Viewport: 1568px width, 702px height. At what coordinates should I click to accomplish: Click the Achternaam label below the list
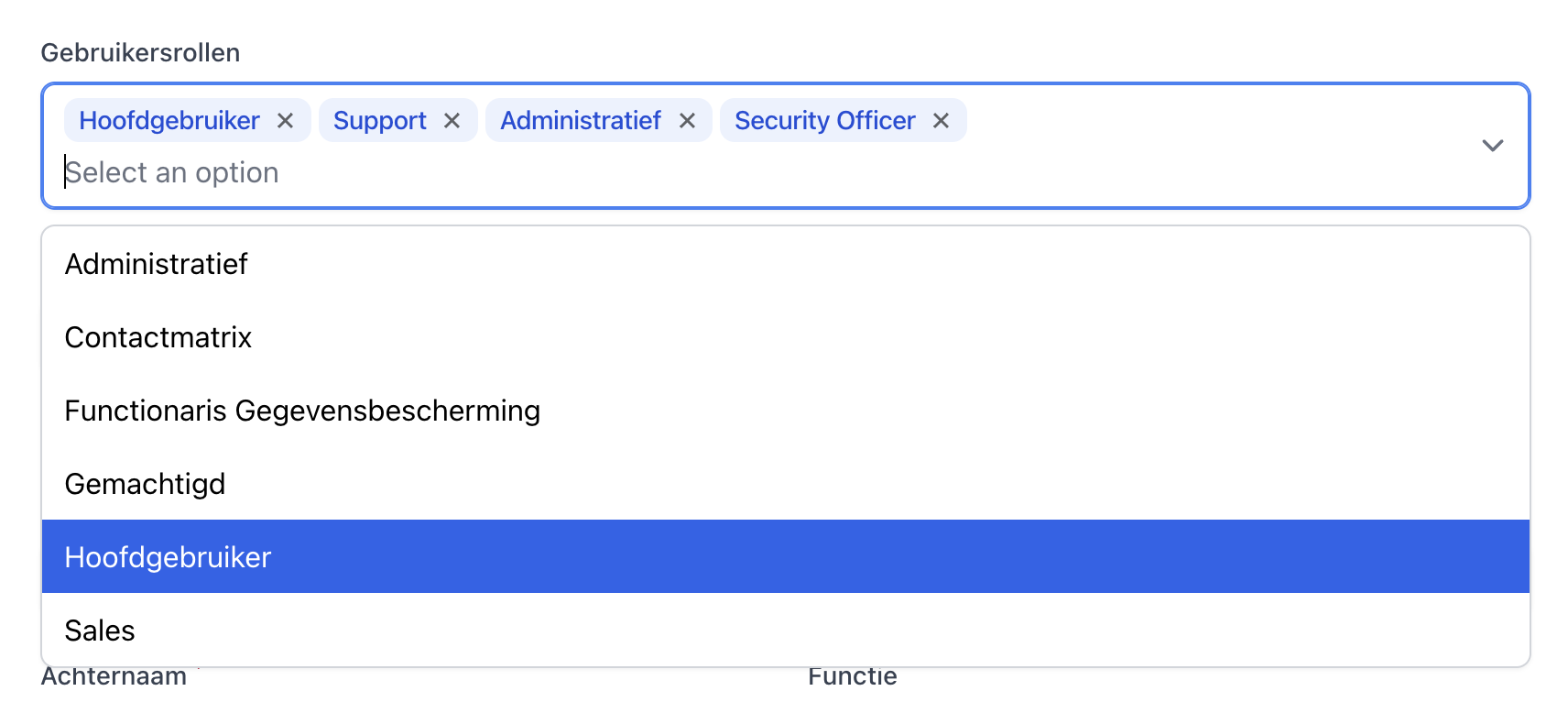pos(114,678)
